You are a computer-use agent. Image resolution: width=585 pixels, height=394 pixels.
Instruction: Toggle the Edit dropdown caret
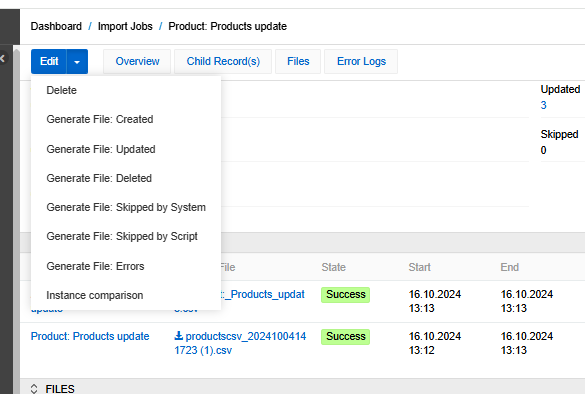tap(77, 62)
